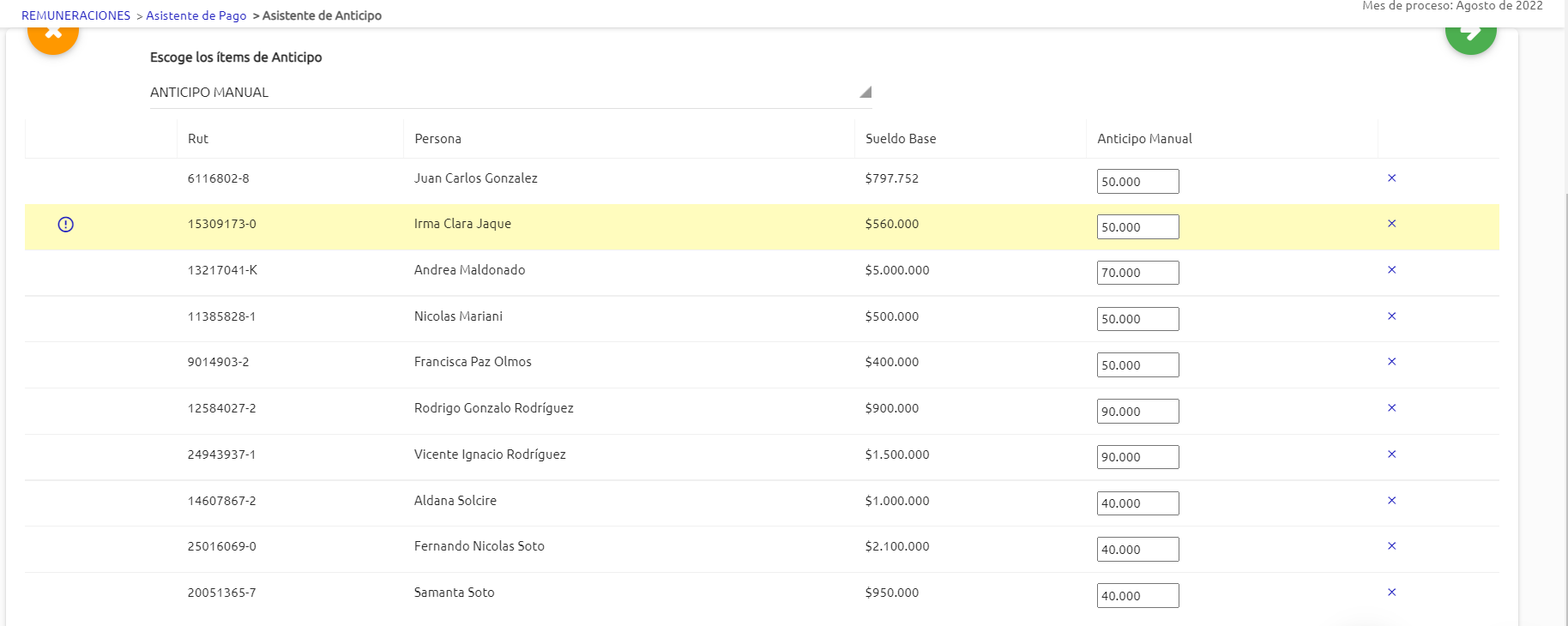The image size is (1568, 626).
Task: Remove Samanta Soto row with X
Action: (x=1391, y=593)
